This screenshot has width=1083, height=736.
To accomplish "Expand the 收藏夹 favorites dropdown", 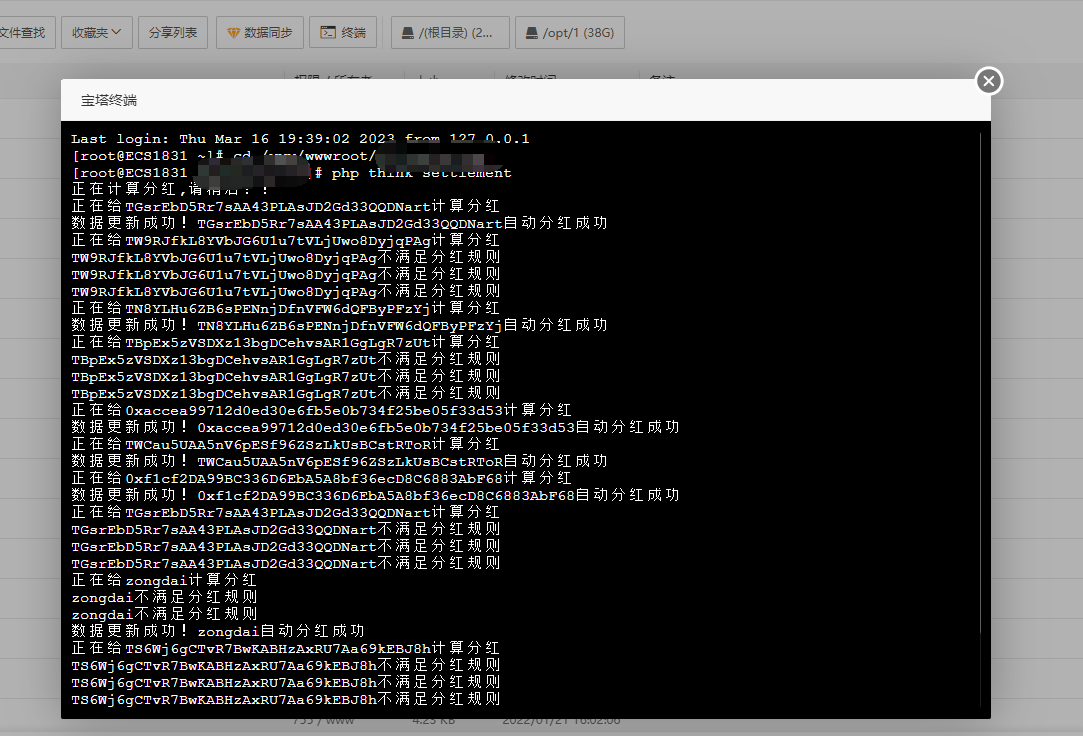I will click(x=97, y=32).
